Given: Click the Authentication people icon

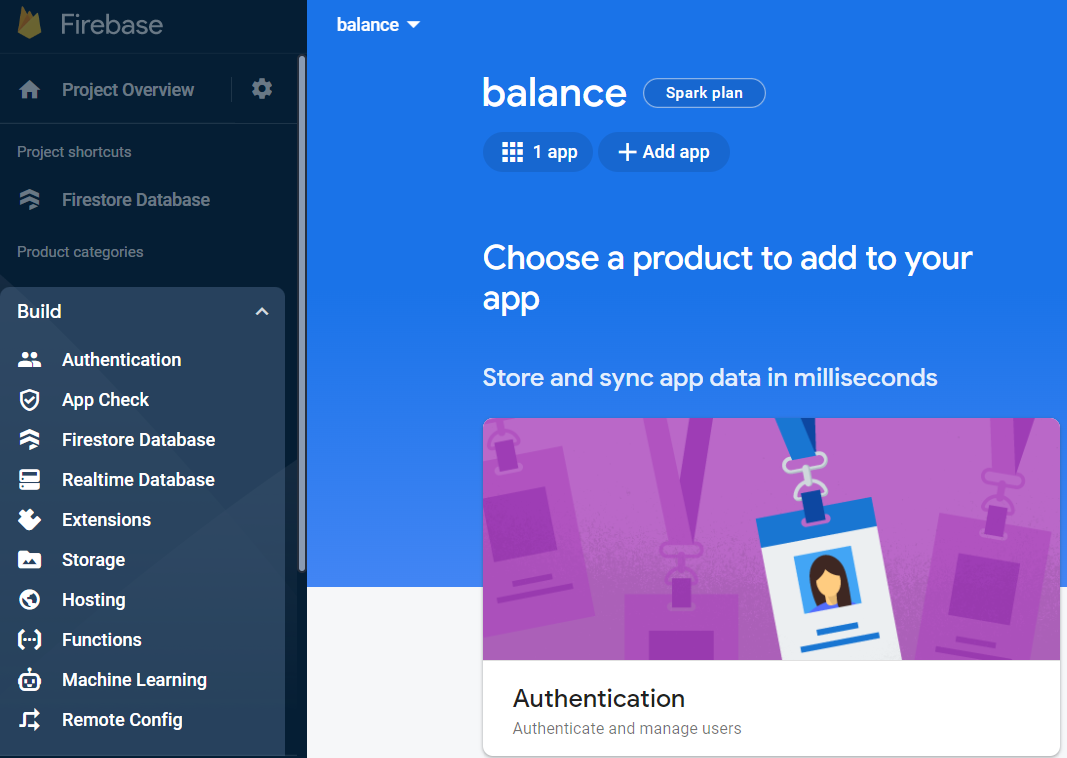Looking at the screenshot, I should tap(29, 359).
